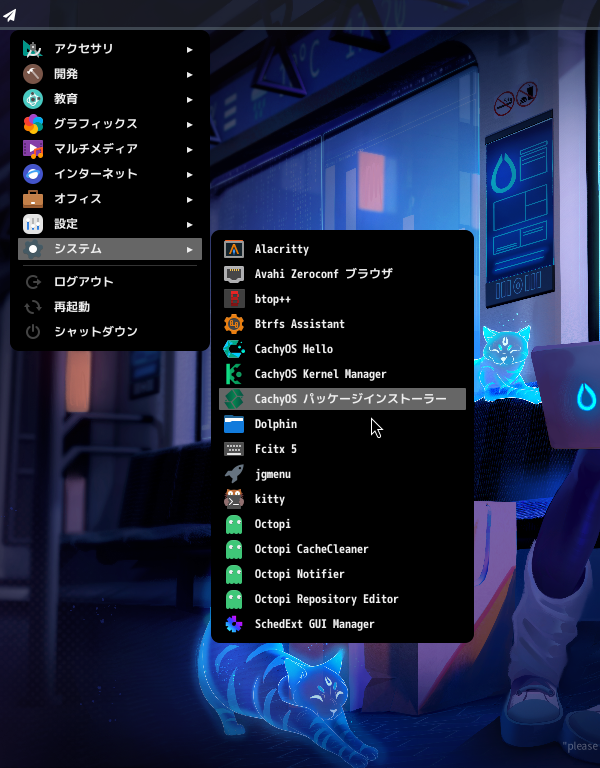
Task: Click the マルチメディア film icon
Action: point(33,149)
